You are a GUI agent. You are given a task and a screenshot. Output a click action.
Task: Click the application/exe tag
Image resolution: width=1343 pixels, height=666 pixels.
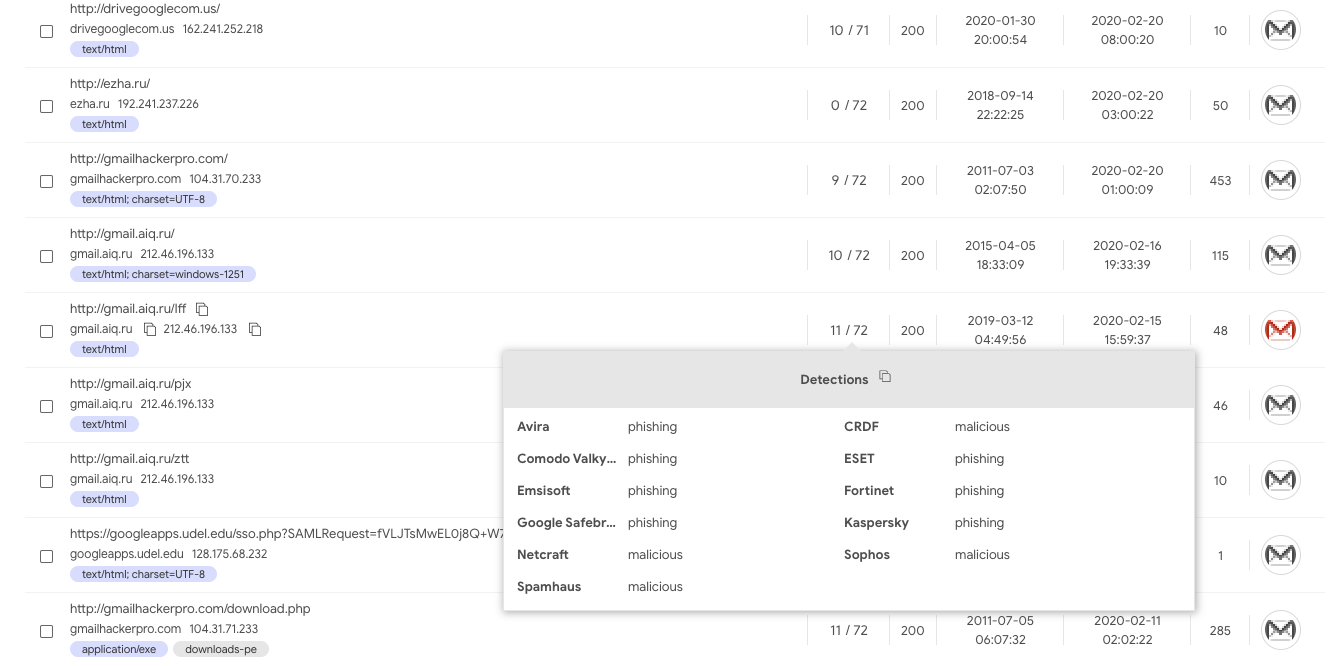click(x=118, y=649)
